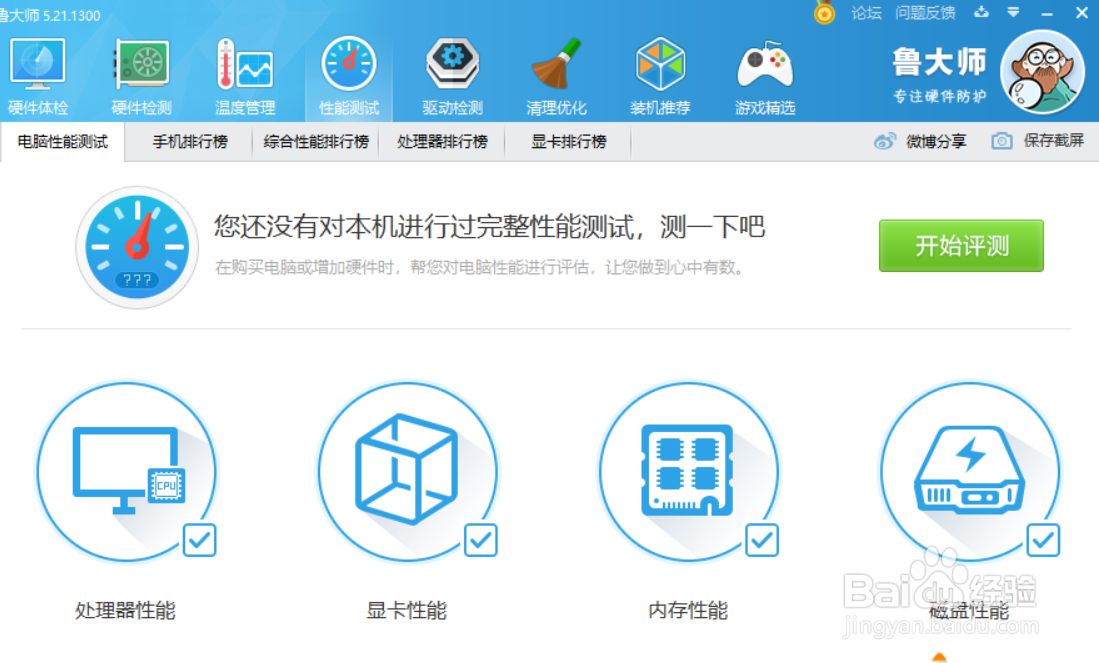Click the 显卡性能 cube icon
This screenshot has width=1099, height=663.
(x=408, y=471)
